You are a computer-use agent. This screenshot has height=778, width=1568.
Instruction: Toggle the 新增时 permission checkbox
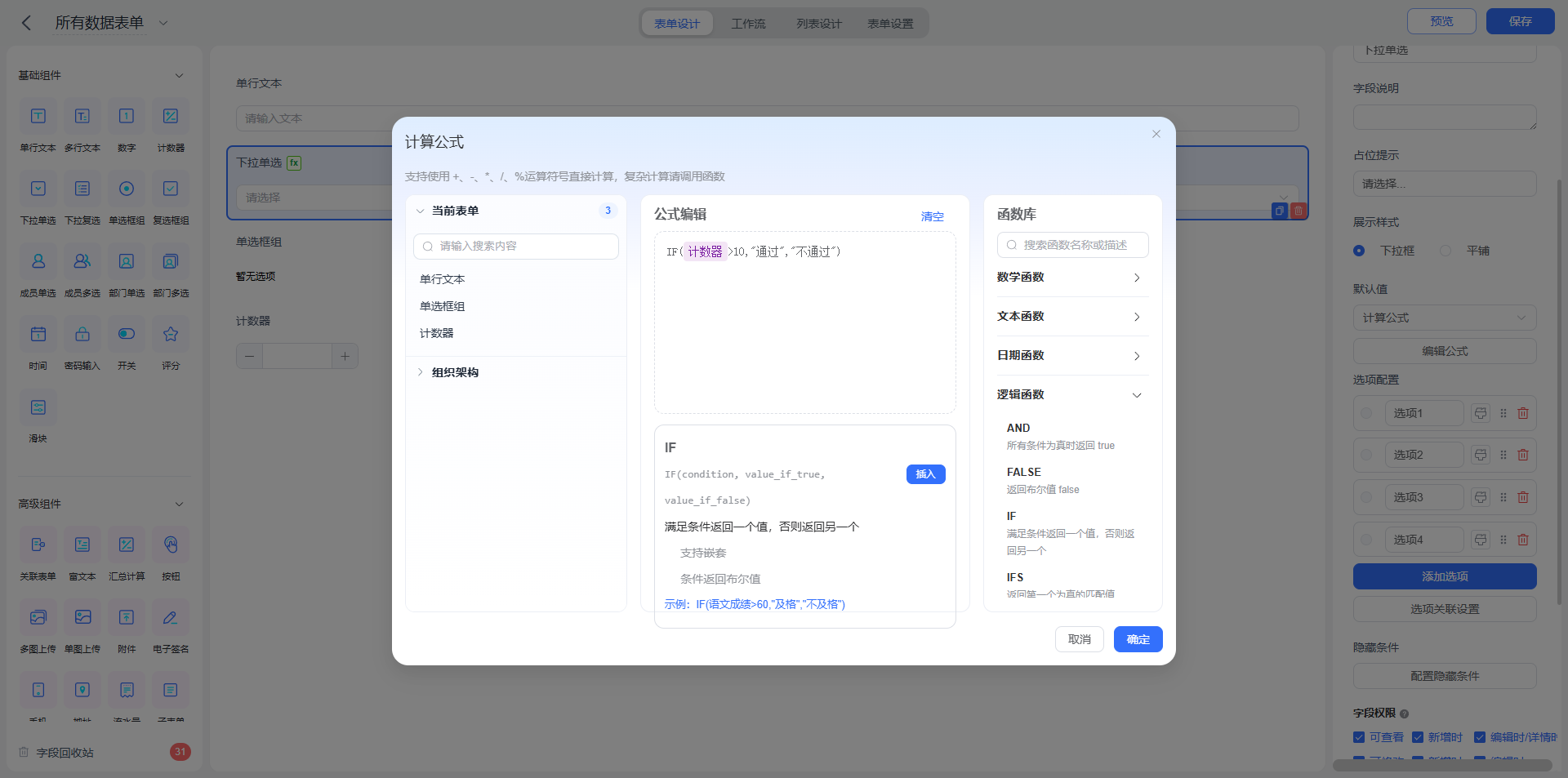click(x=1418, y=737)
